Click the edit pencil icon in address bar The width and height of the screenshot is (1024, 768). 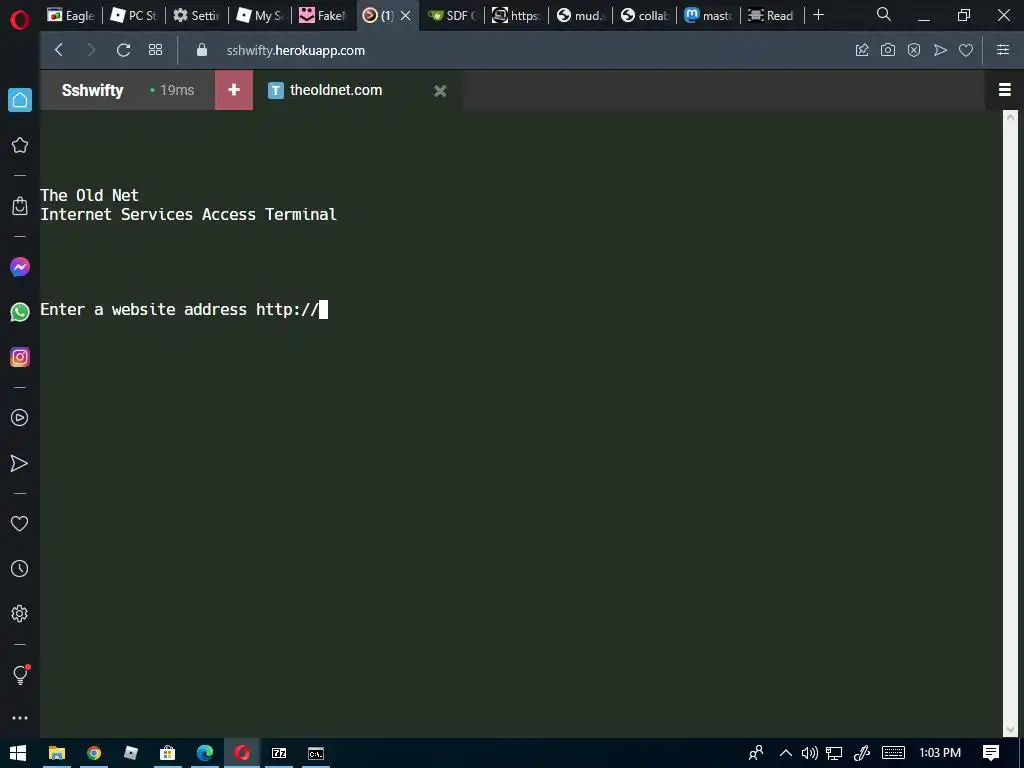tap(862, 50)
